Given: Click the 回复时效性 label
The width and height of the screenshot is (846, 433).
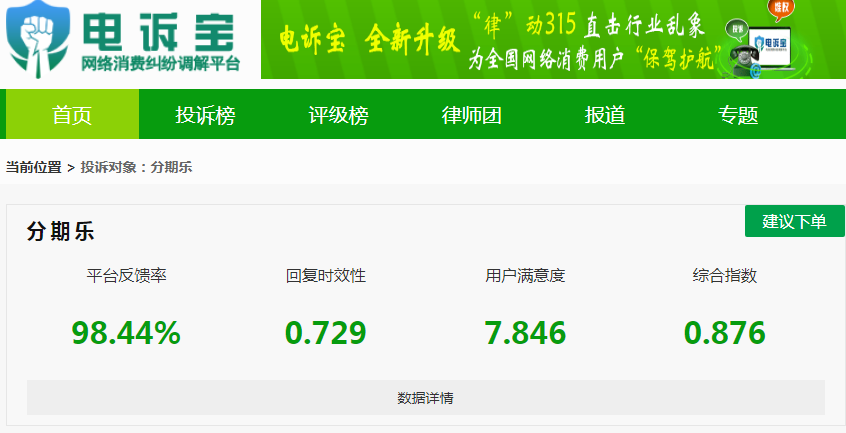Looking at the screenshot, I should pyautogui.click(x=326, y=276).
